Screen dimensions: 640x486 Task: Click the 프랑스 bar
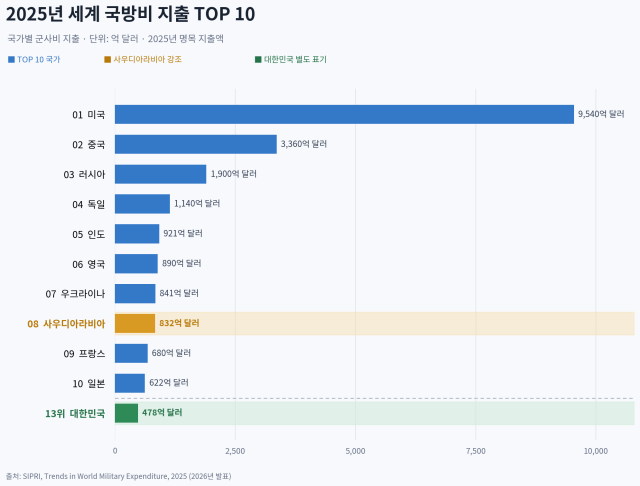click(131, 353)
